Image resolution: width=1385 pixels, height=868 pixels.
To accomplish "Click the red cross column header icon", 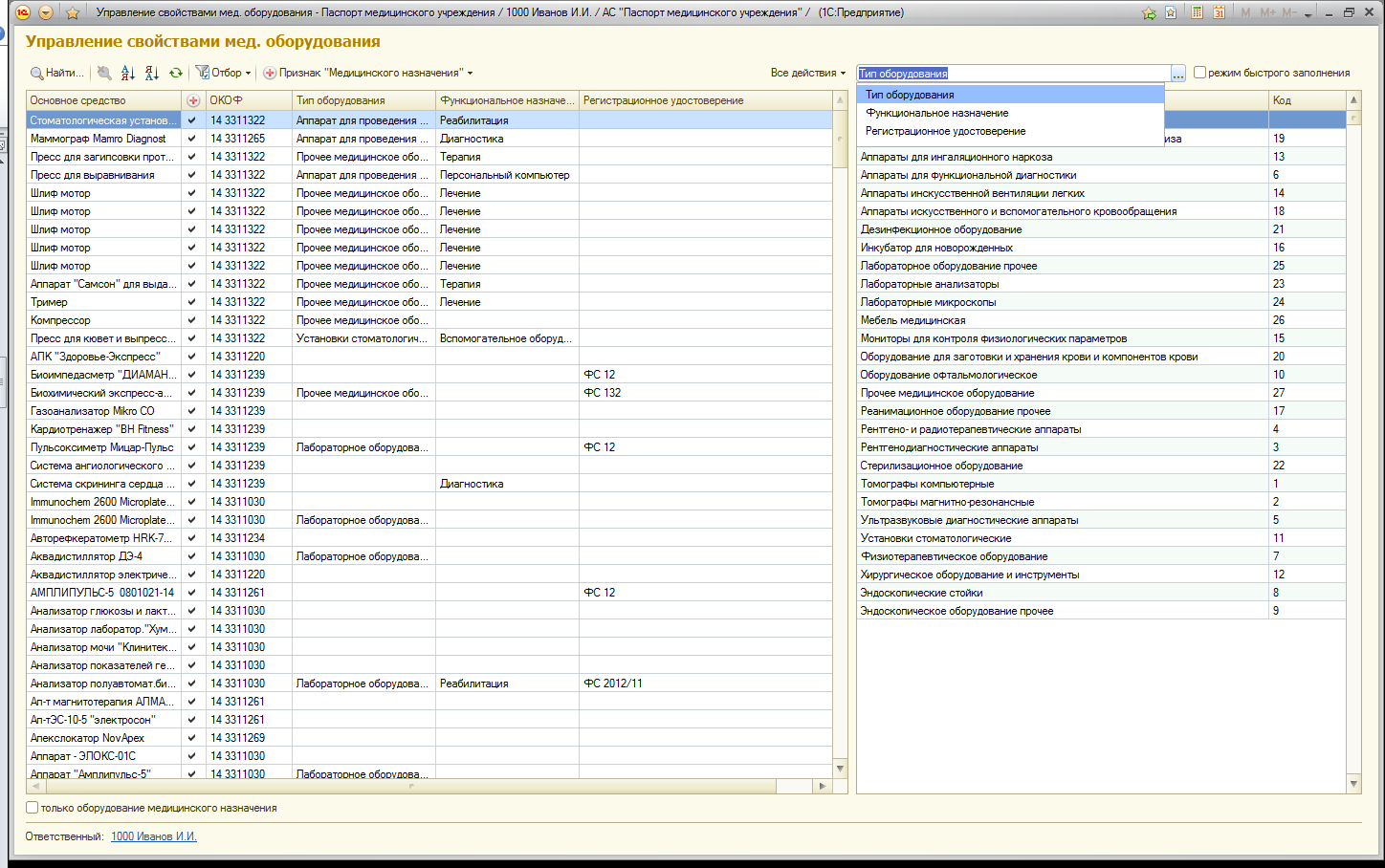I will pos(193,100).
